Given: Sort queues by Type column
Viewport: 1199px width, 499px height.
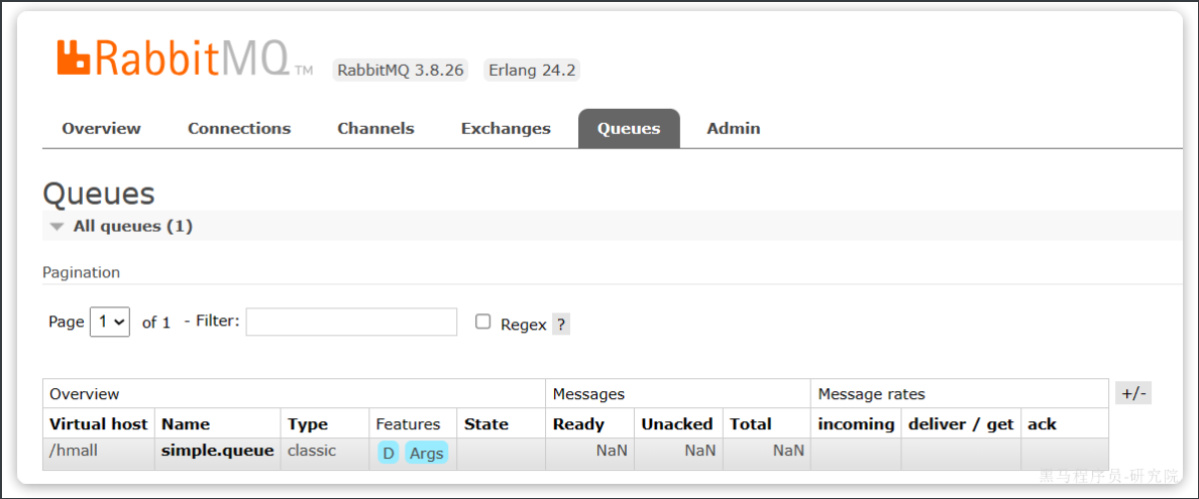Looking at the screenshot, I should 307,424.
